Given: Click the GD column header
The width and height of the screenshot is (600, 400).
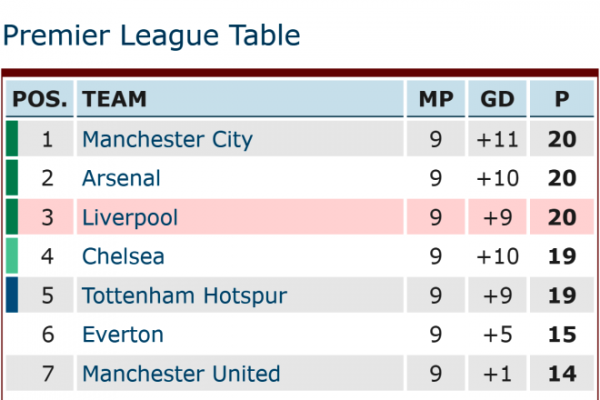Looking at the screenshot, I should click(x=497, y=99).
